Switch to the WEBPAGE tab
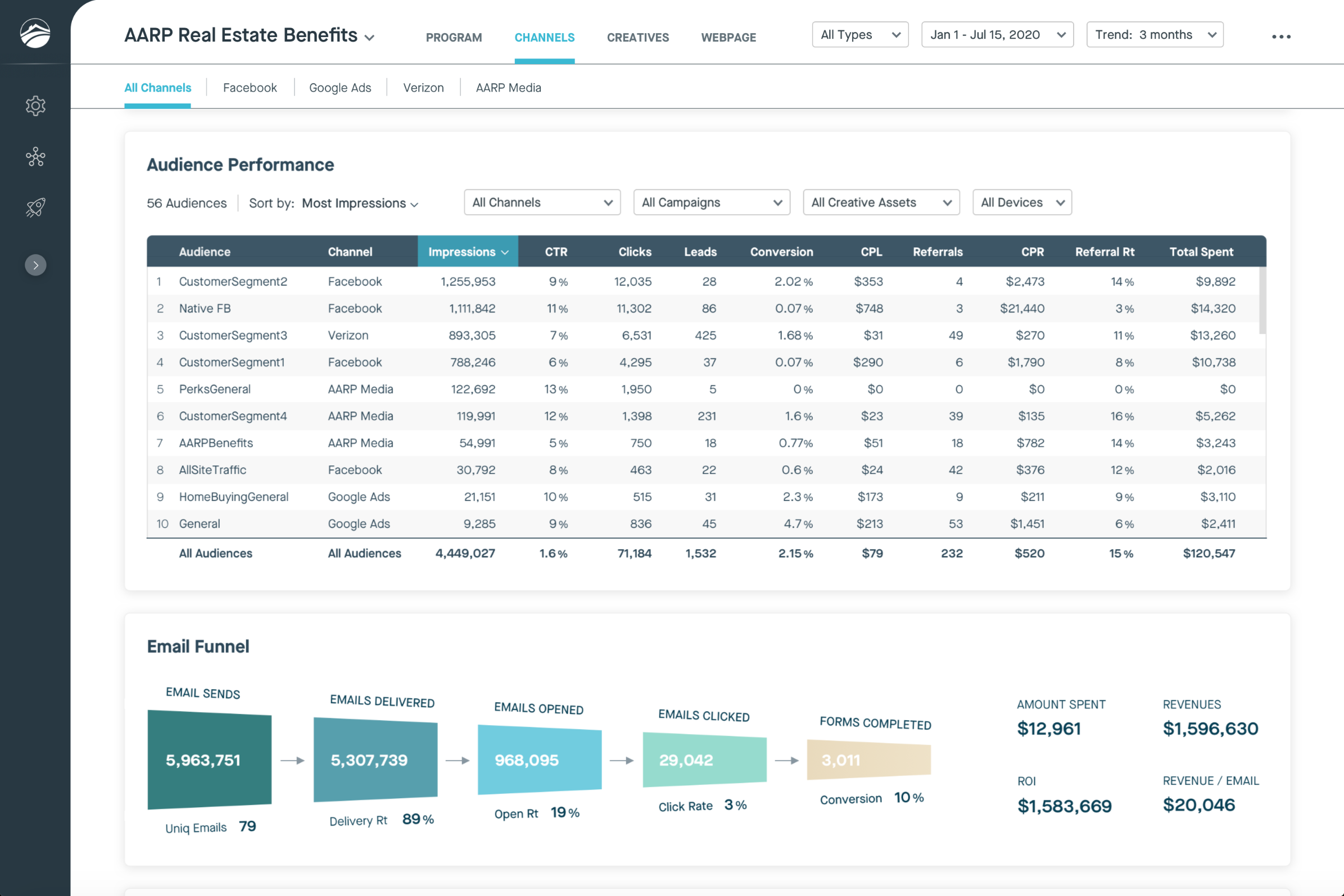This screenshot has width=1344, height=896. tap(728, 38)
